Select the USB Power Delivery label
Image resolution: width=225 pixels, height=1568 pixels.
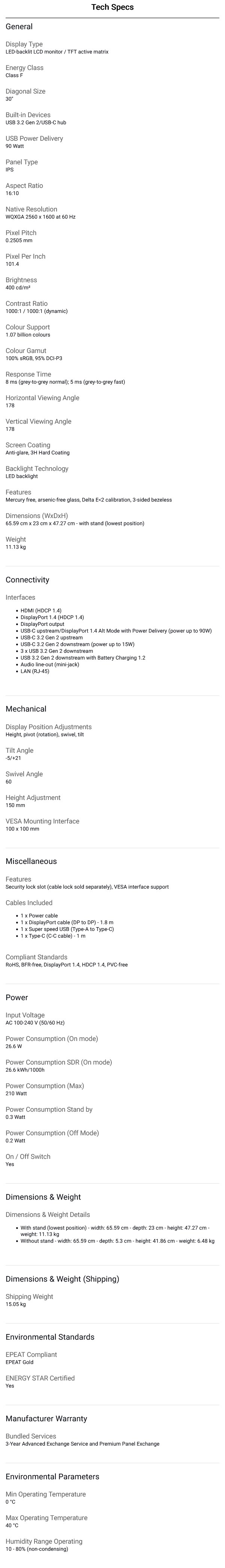(34, 138)
